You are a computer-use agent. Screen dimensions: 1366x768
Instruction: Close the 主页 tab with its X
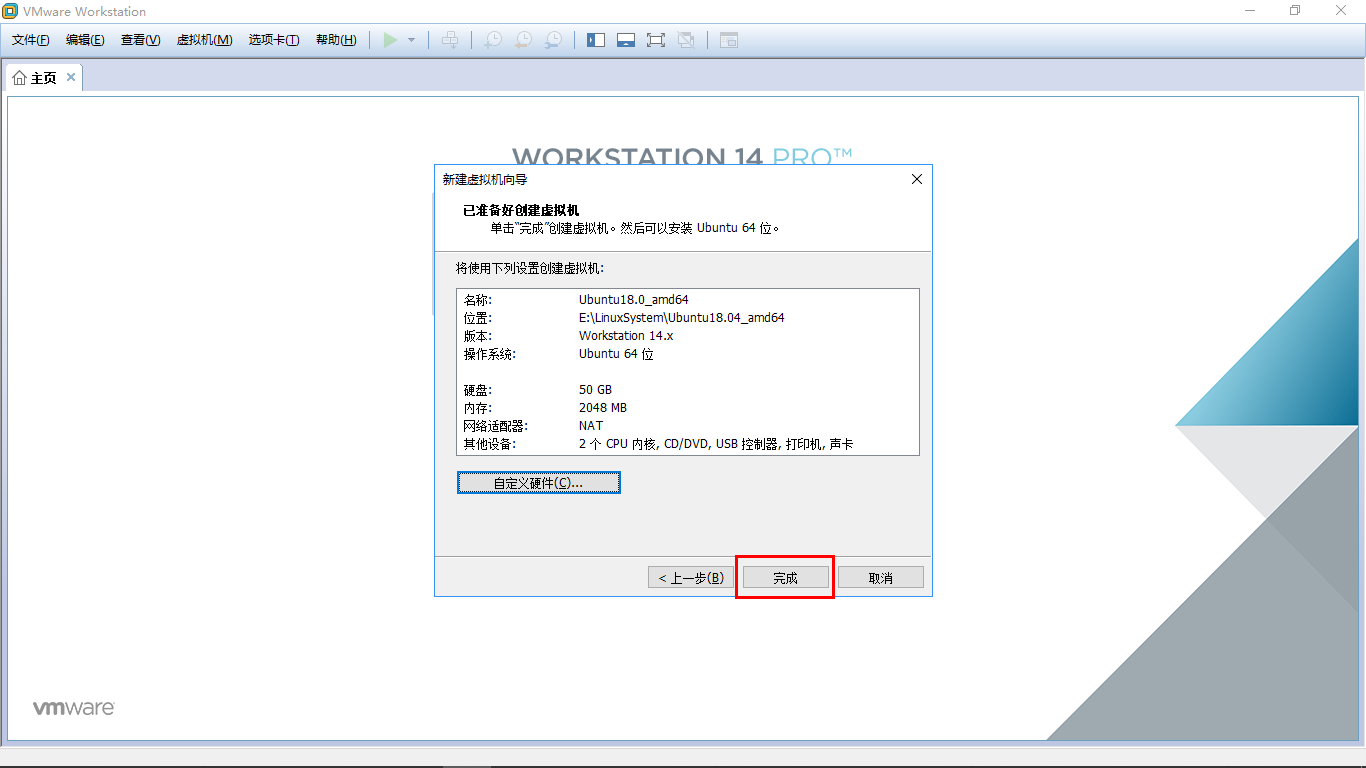point(71,76)
